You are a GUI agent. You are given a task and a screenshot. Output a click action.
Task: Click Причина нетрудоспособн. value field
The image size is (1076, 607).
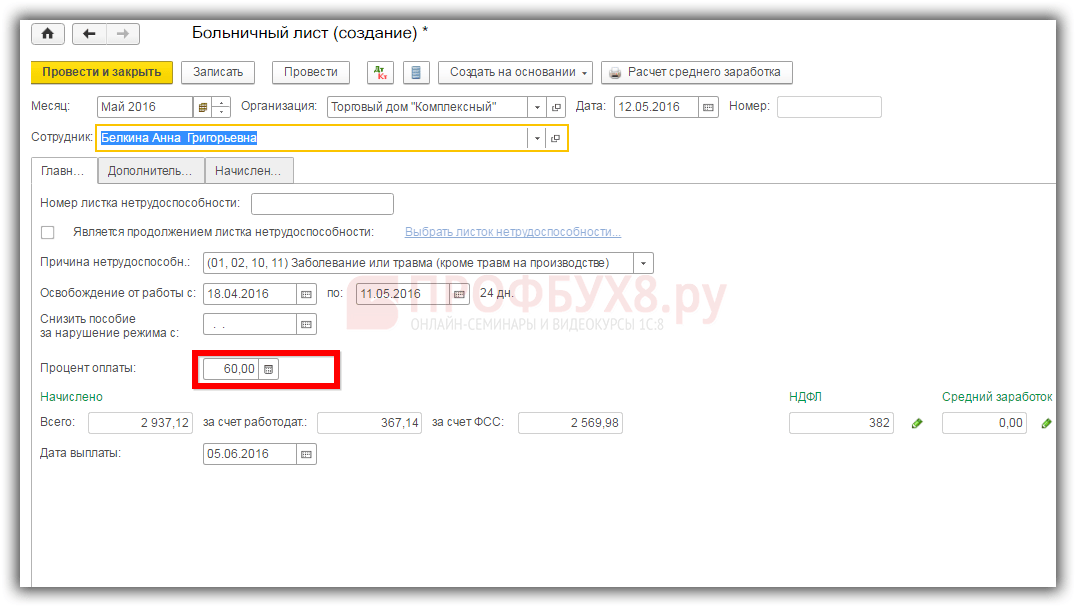pyautogui.click(x=419, y=263)
